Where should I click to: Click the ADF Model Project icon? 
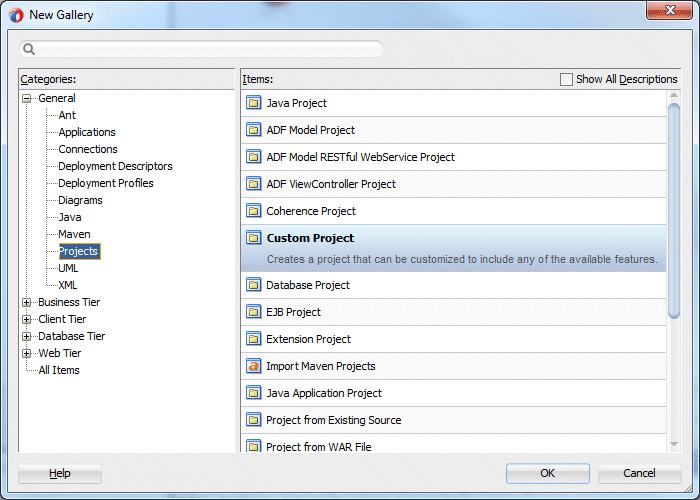tap(254, 130)
